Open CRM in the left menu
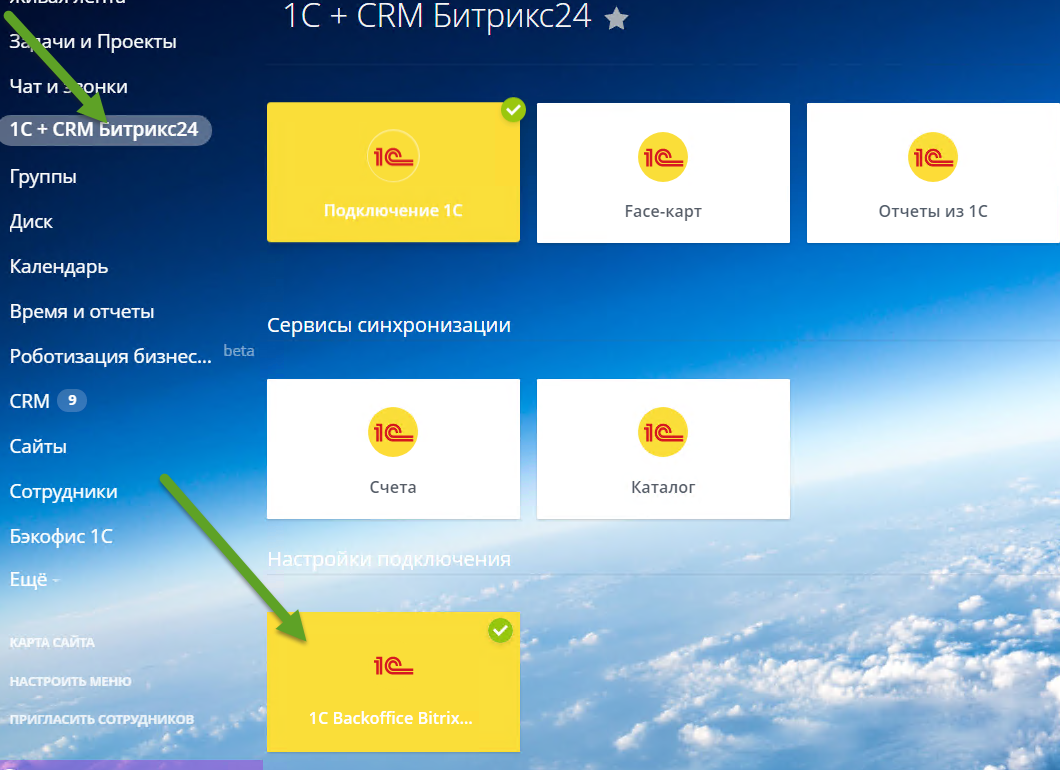The width and height of the screenshot is (1060, 770). [29, 401]
